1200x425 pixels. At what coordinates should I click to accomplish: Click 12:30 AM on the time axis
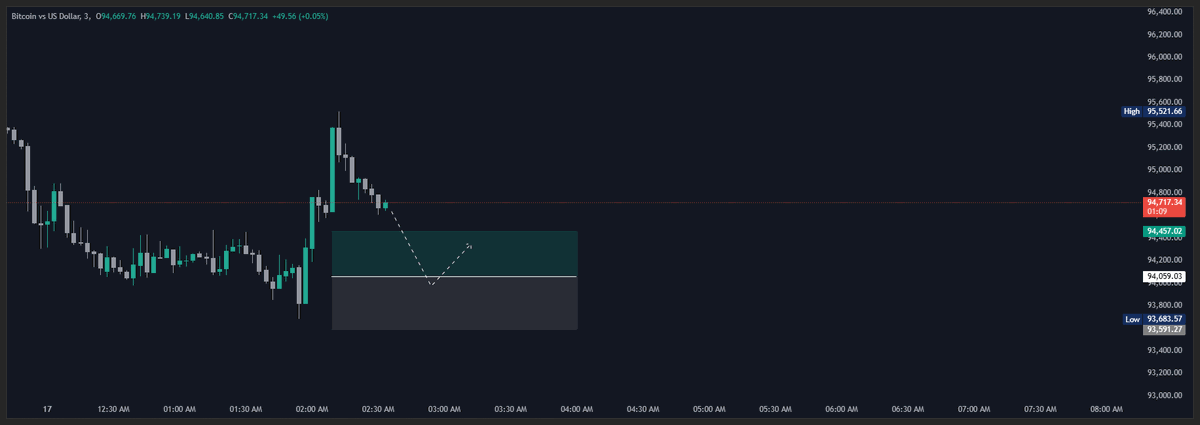[x=113, y=409]
